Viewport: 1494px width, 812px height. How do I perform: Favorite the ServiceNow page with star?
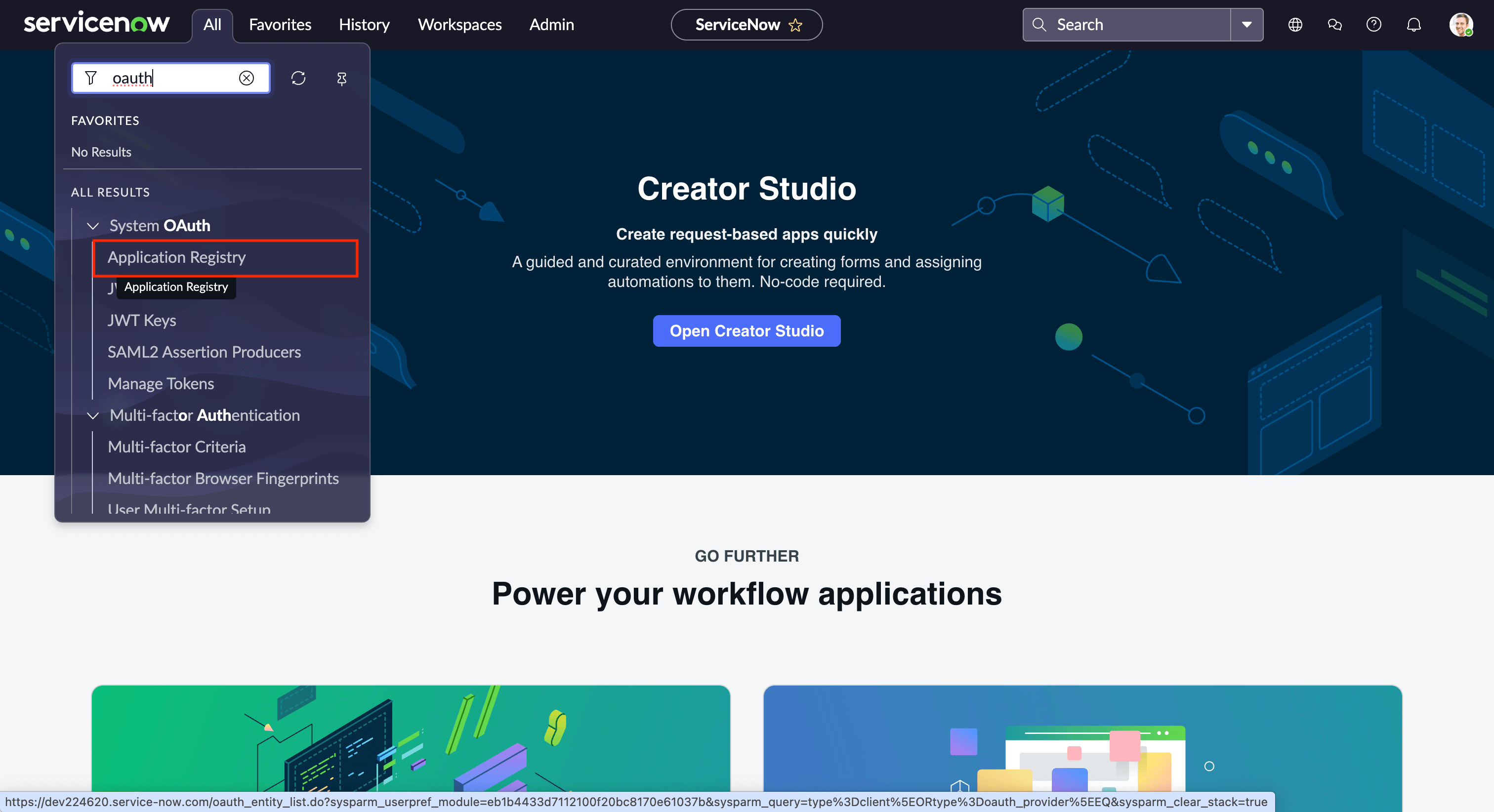pyautogui.click(x=795, y=25)
